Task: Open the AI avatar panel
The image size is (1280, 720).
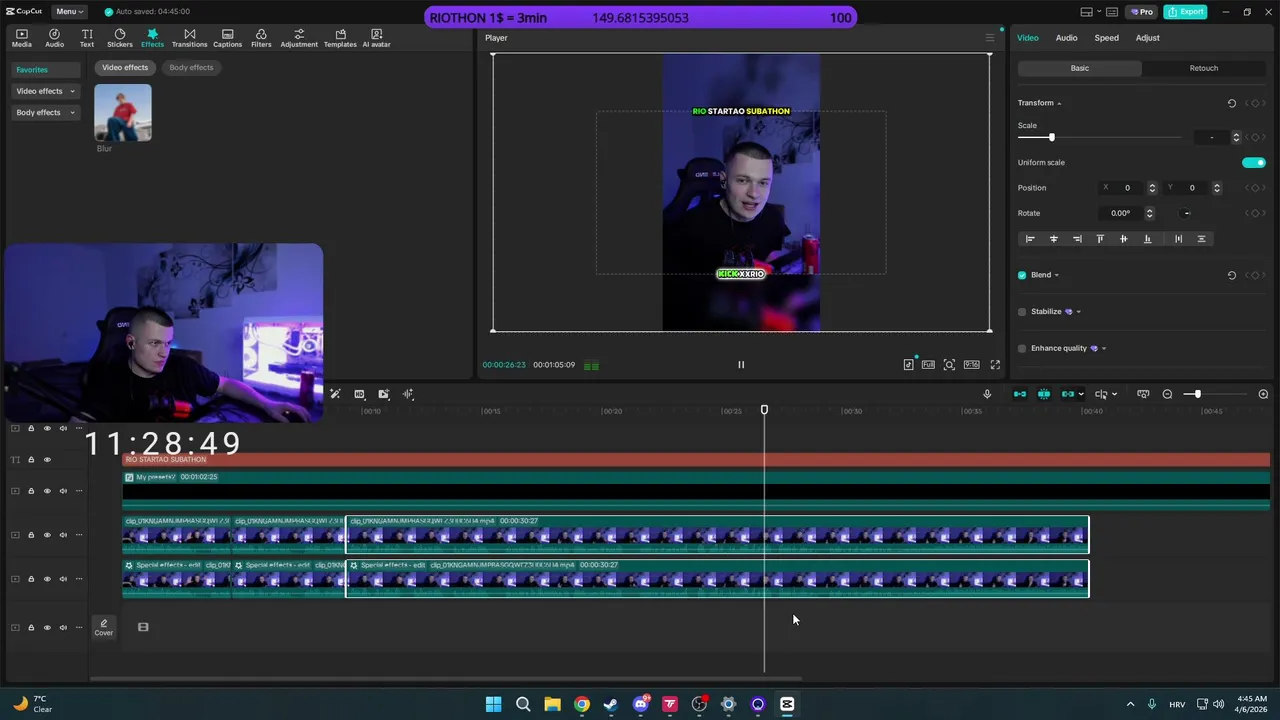Action: [376, 38]
